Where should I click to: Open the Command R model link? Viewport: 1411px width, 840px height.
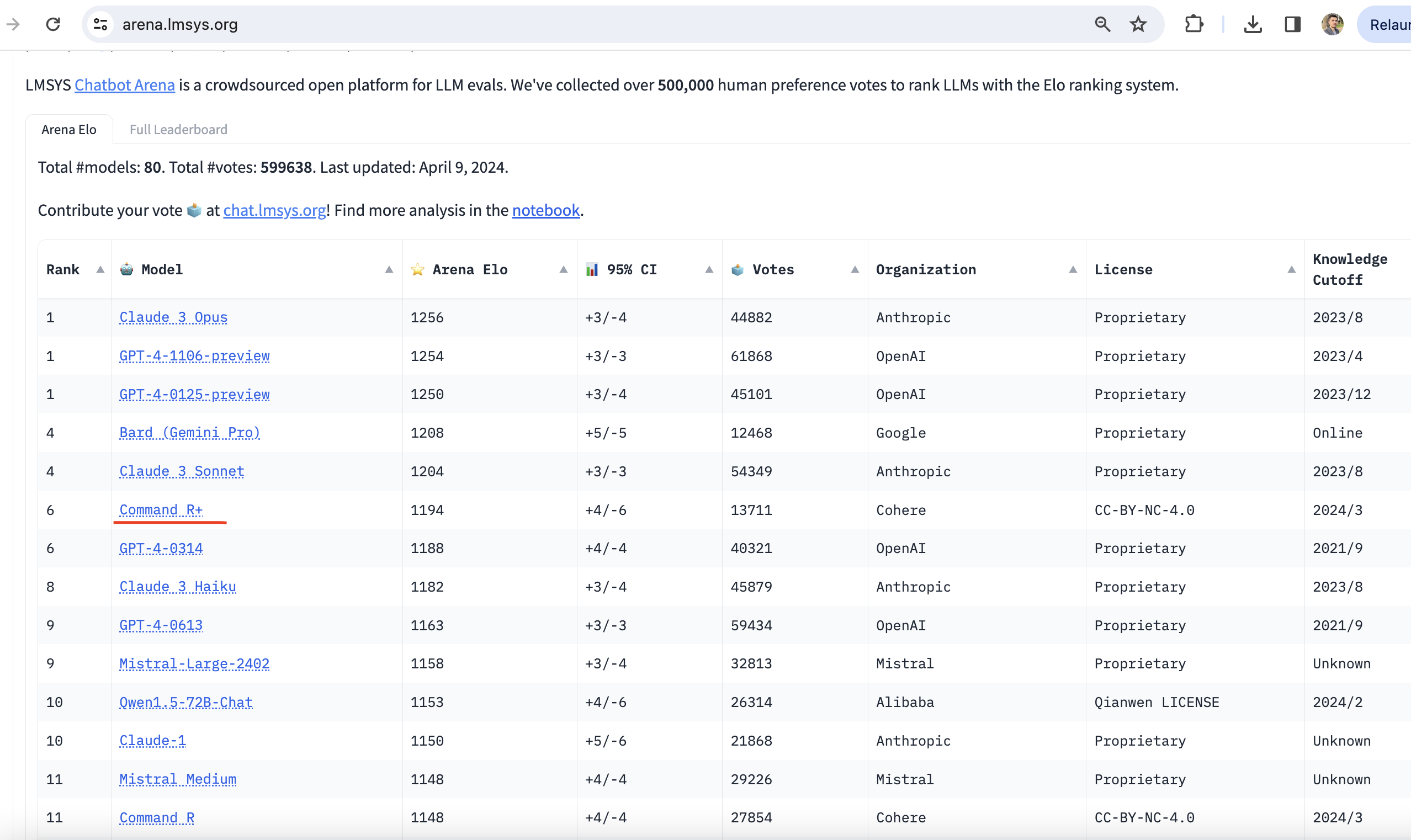(157, 818)
